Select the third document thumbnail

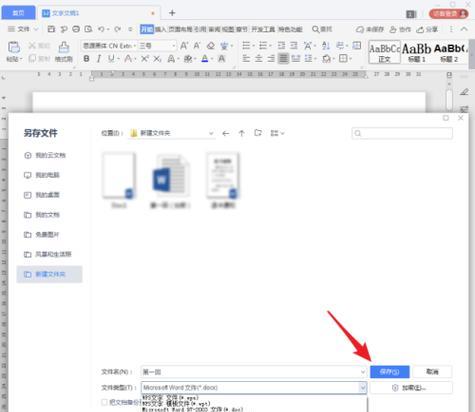(x=223, y=180)
